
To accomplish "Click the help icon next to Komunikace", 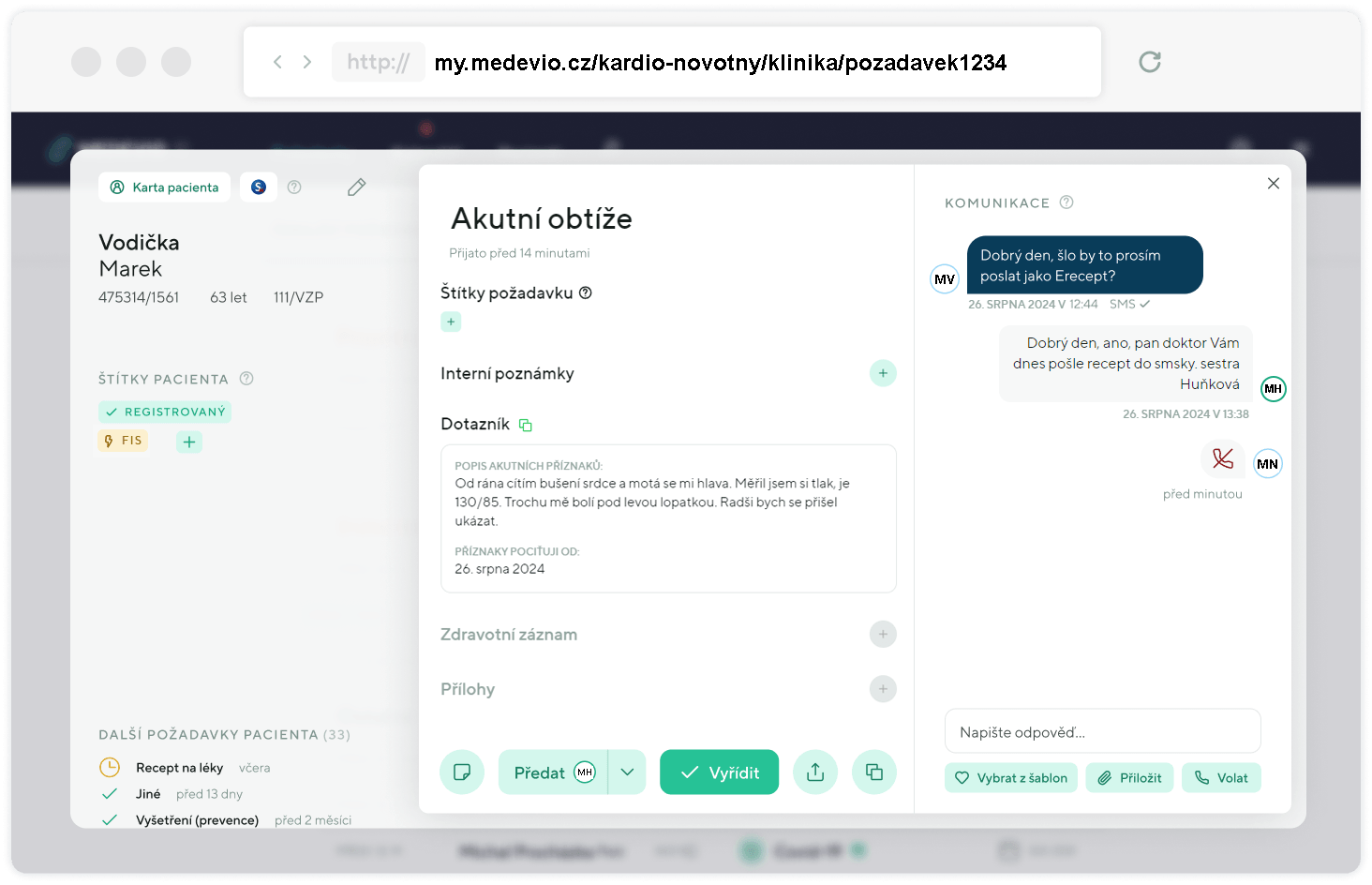I will [1066, 202].
